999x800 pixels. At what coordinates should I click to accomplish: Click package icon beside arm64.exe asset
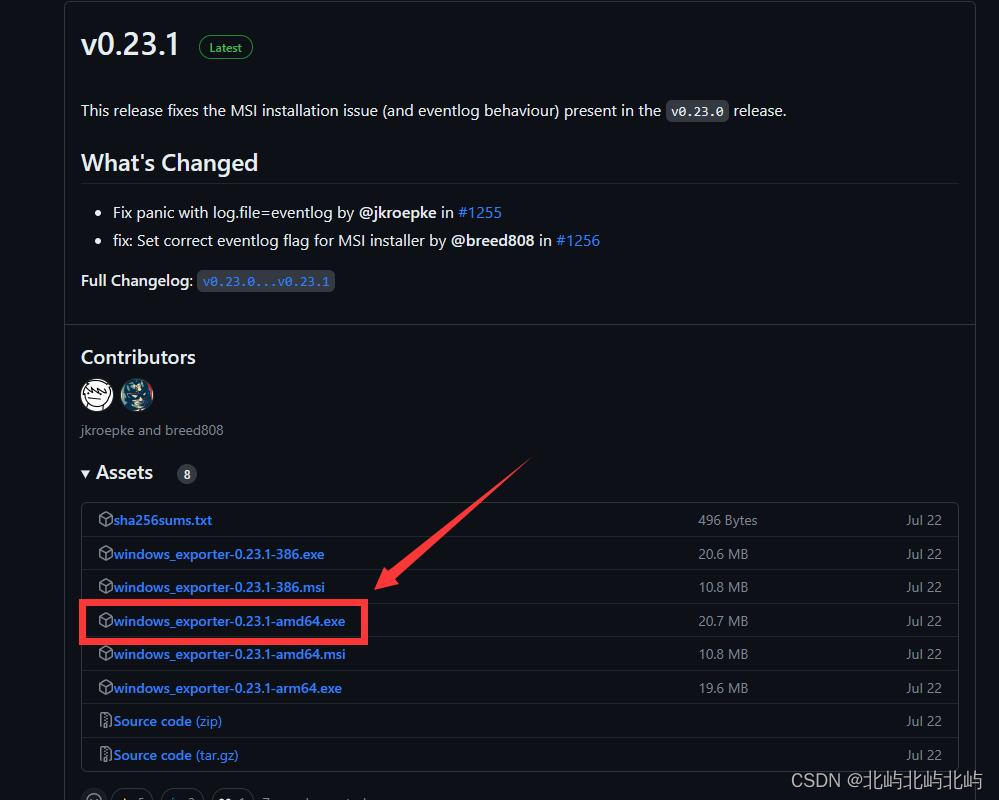[106, 687]
